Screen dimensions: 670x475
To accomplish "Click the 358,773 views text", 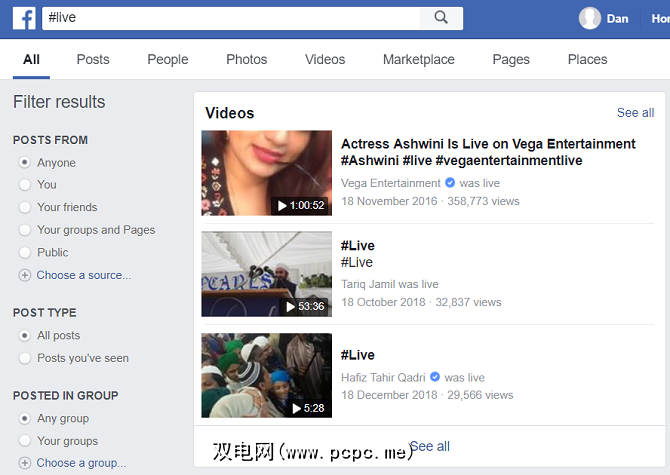I will [483, 201].
